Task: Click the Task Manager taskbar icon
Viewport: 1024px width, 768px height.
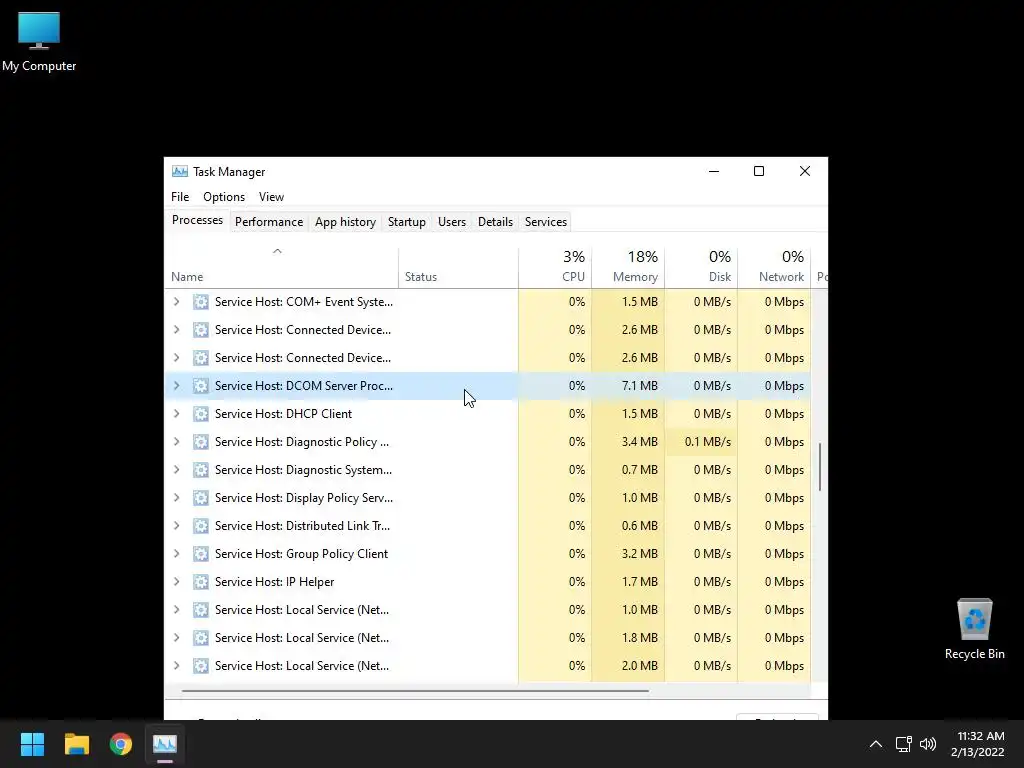Action: click(x=165, y=744)
